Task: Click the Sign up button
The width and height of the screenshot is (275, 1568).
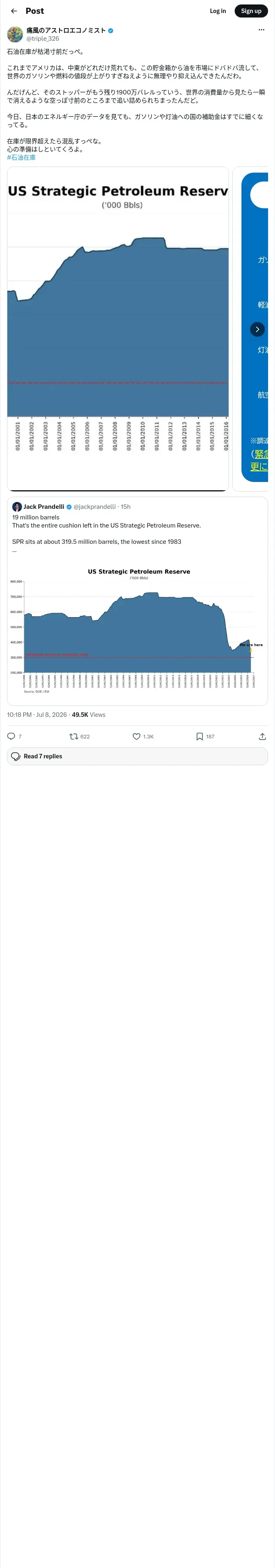Action: [251, 11]
